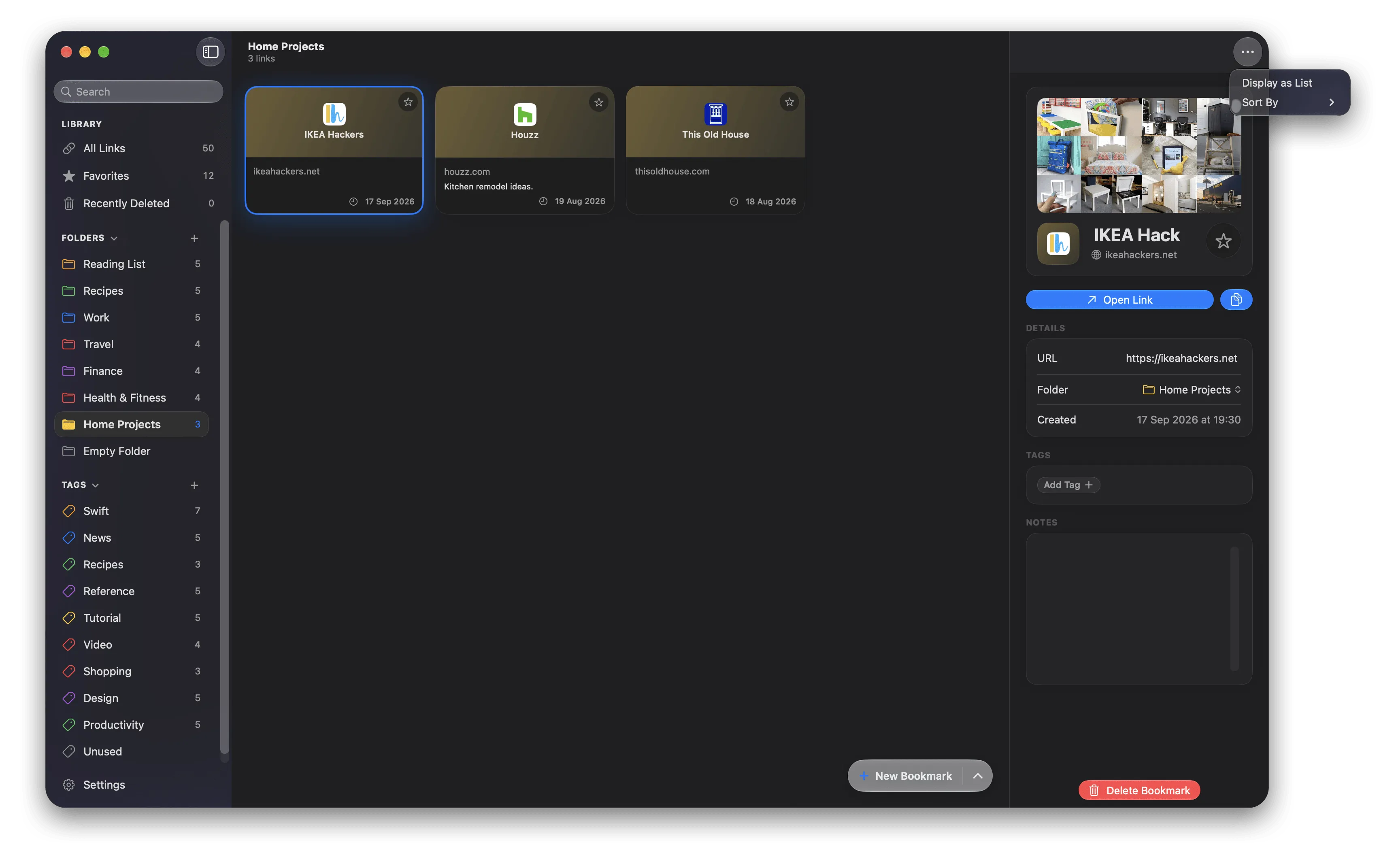Image resolution: width=1396 pixels, height=868 pixels.
Task: Click the Delete Bookmark button
Action: 1139,790
